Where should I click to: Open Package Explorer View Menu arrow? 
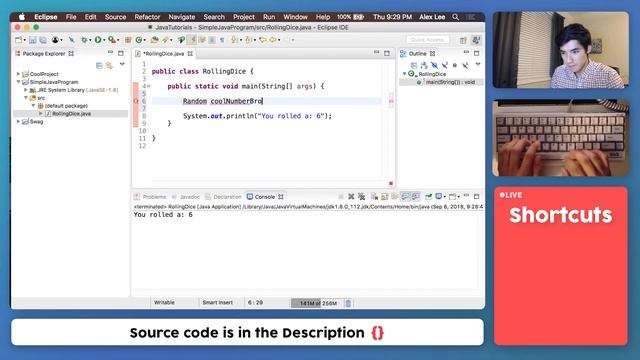(x=122, y=64)
